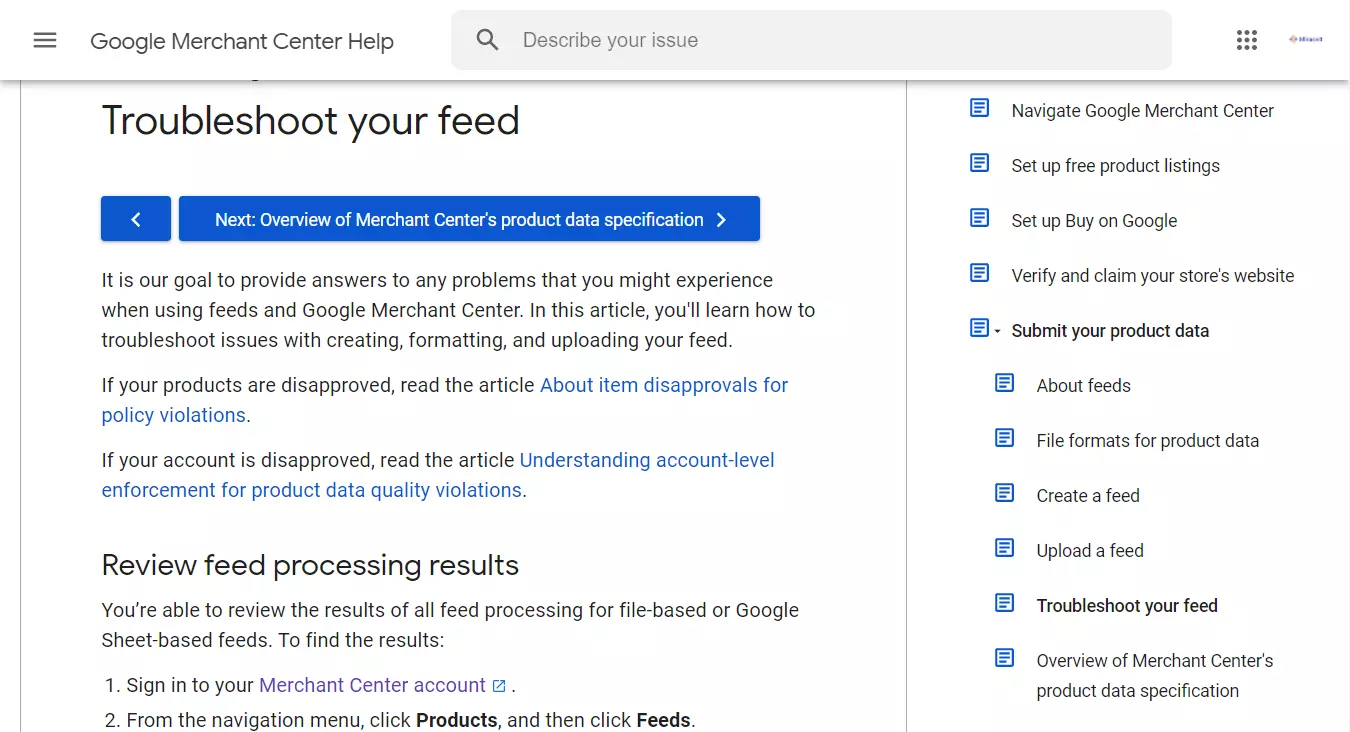
Task: Click the document icon beside Create a feed
Action: click(1005, 493)
